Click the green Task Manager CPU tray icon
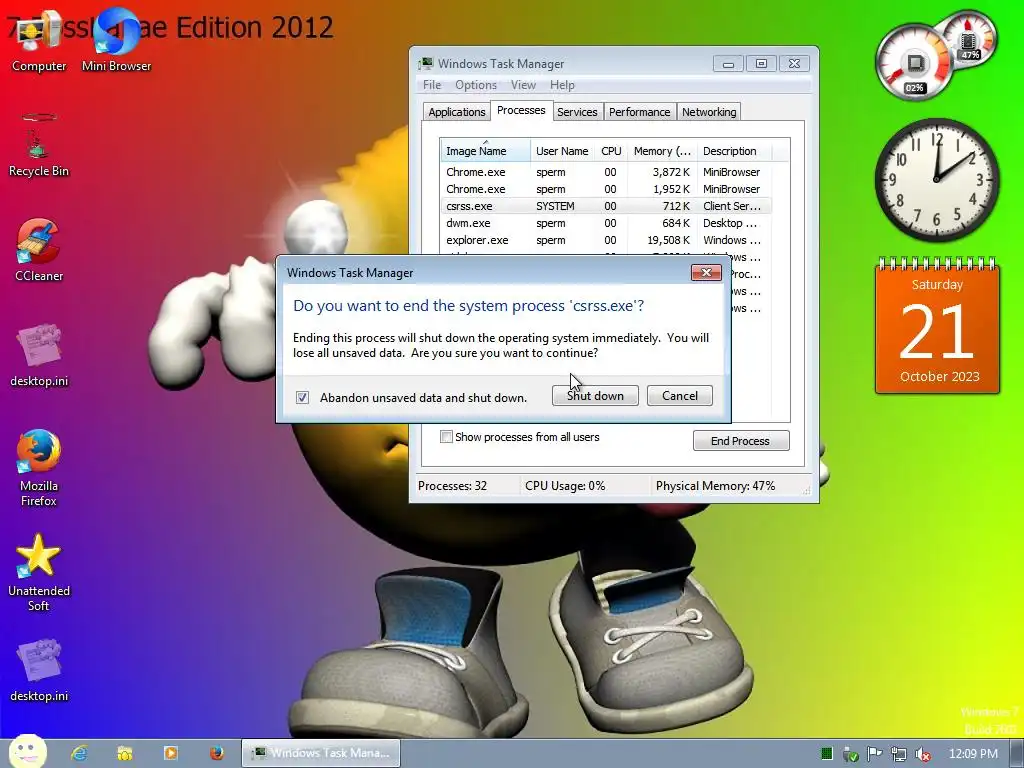 pyautogui.click(x=826, y=754)
